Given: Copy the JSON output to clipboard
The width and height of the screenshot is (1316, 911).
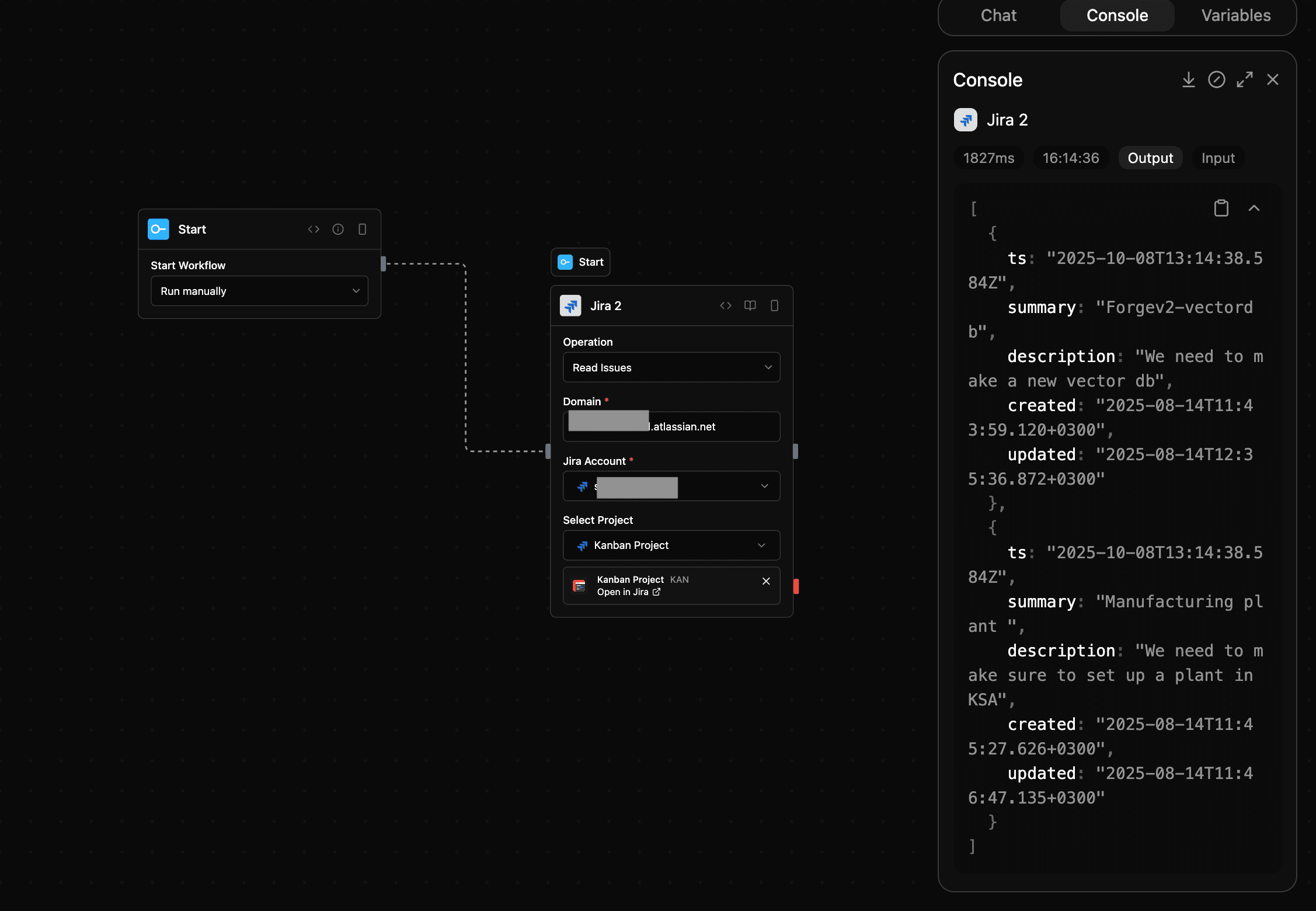Looking at the screenshot, I should click(x=1221, y=208).
